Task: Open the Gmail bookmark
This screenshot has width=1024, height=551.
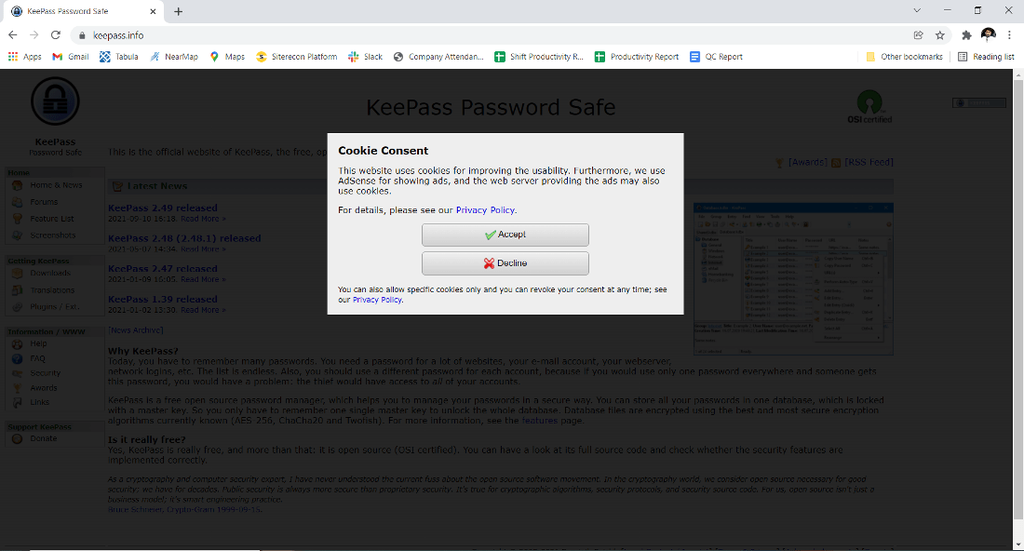Action: [x=71, y=57]
